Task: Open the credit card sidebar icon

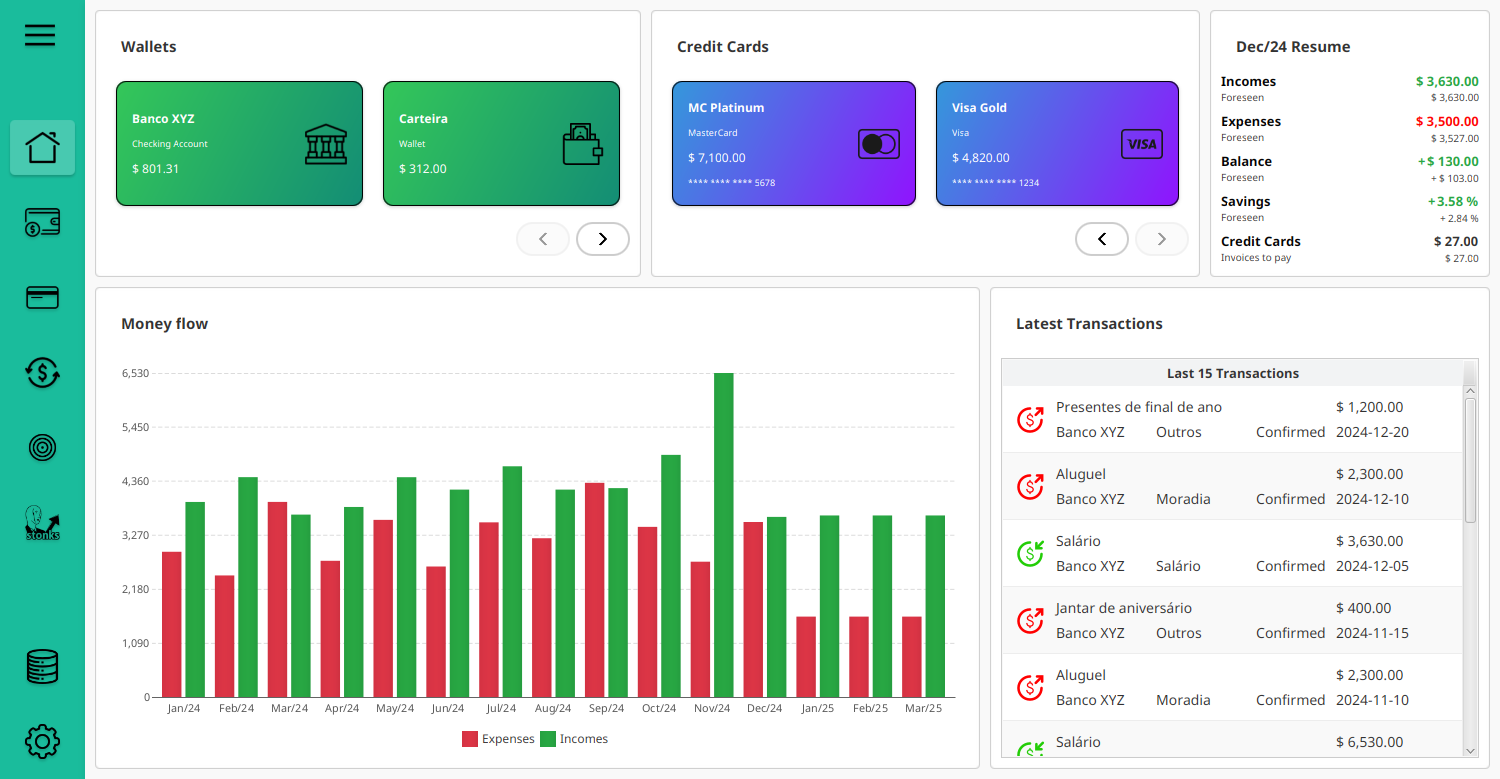Action: (42, 298)
